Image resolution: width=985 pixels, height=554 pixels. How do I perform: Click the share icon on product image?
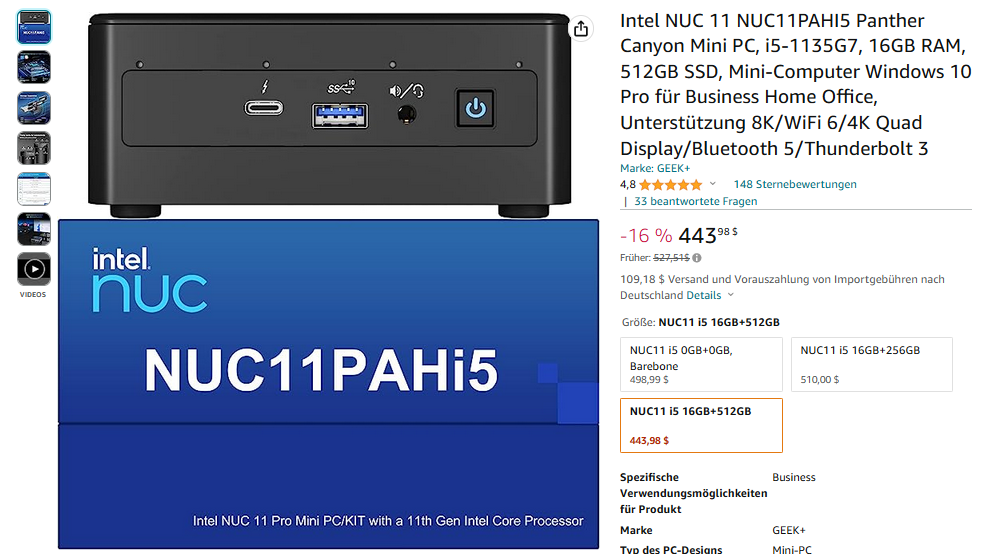pos(581,29)
